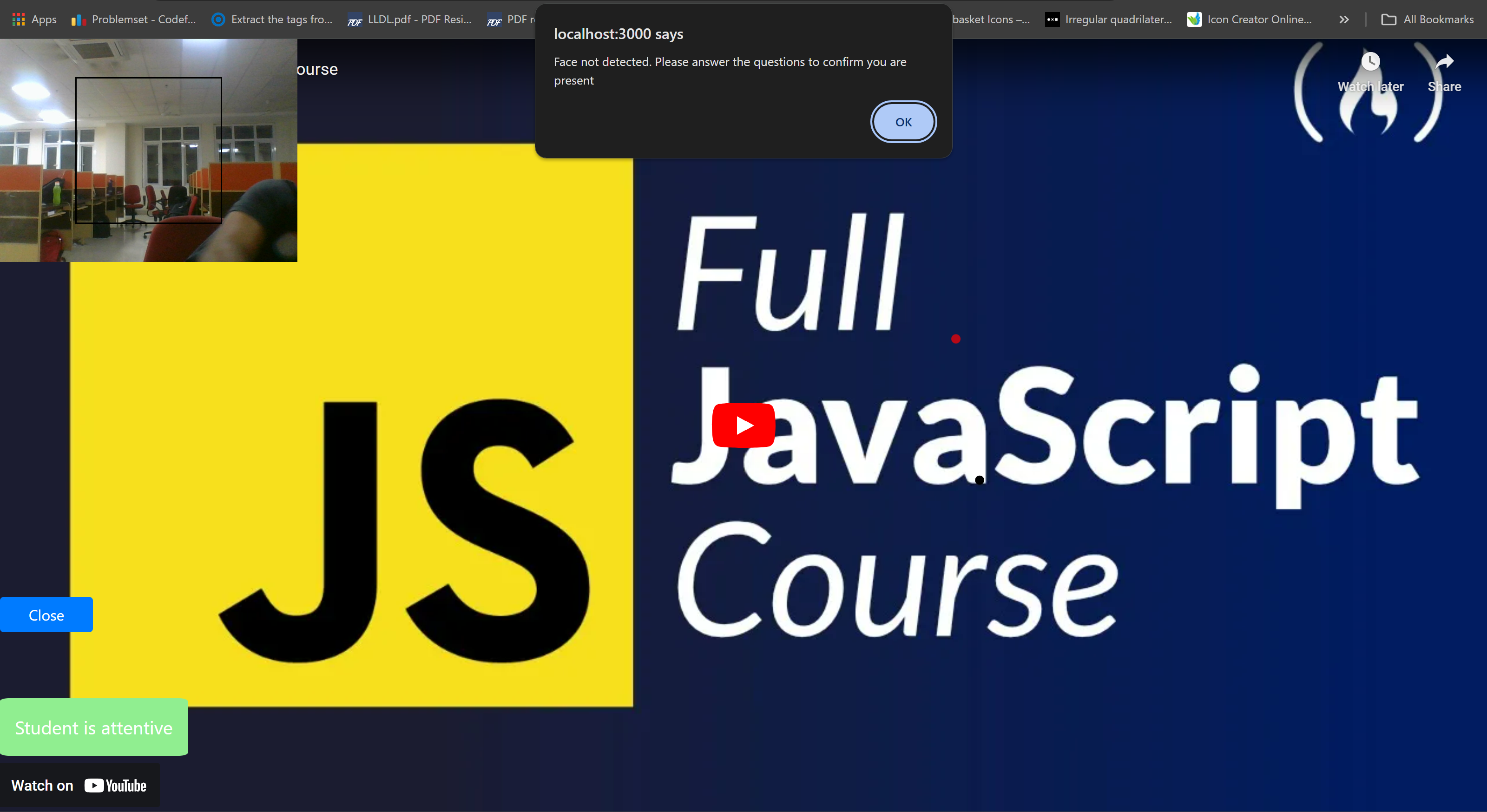This screenshot has height=812, width=1487.
Task: Click the Apps grid icon
Action: coord(19,19)
